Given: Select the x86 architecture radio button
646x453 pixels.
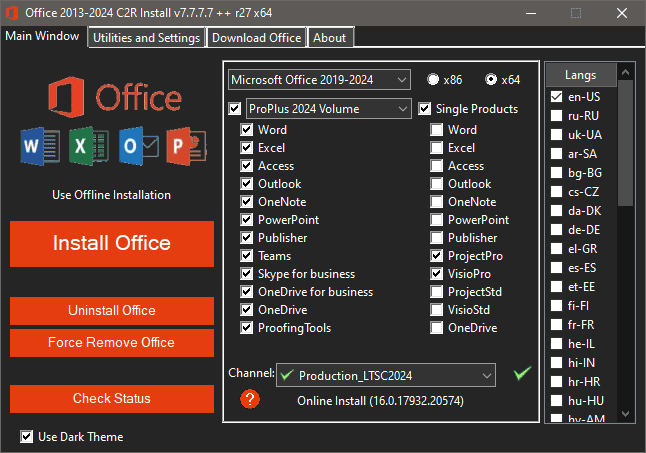Looking at the screenshot, I should coord(433,80).
